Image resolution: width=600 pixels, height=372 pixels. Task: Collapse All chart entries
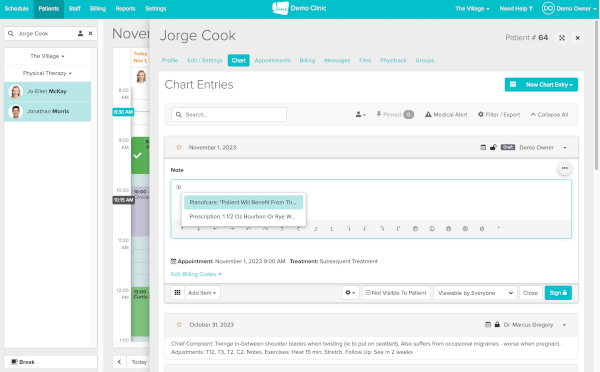tap(549, 114)
